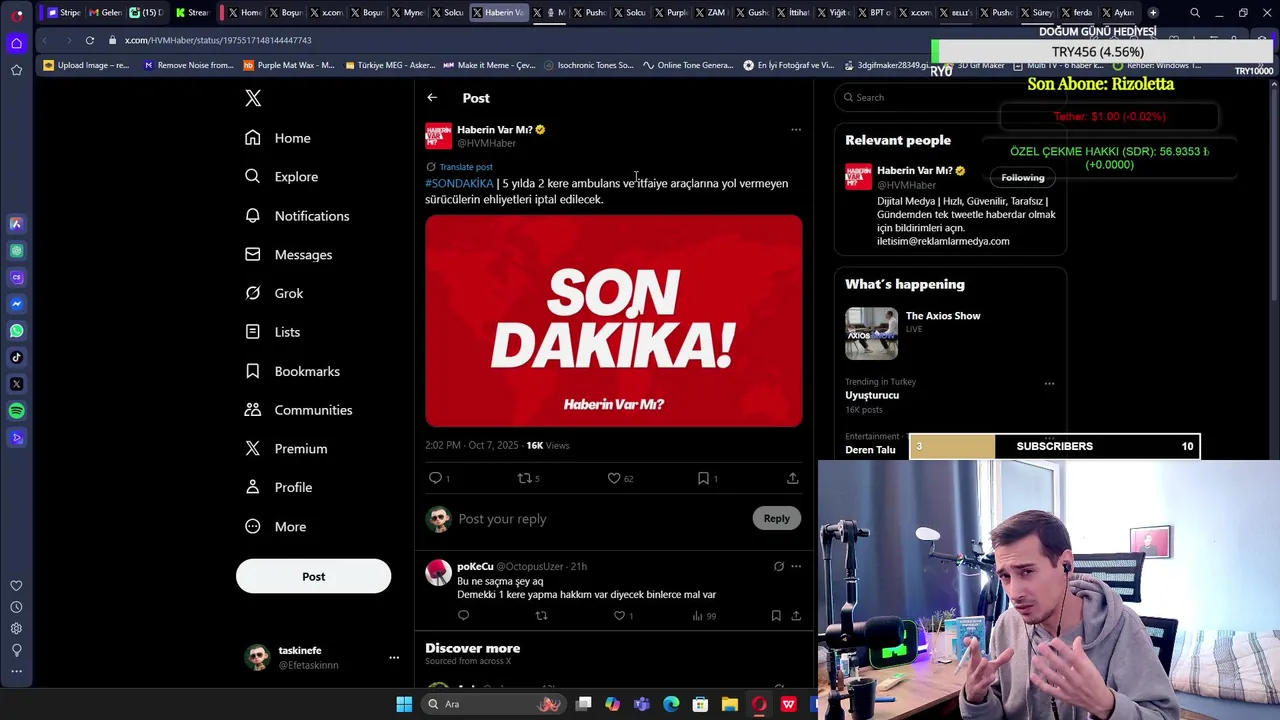The image size is (1280, 720).
Task: Click the Reply button
Action: click(x=776, y=518)
